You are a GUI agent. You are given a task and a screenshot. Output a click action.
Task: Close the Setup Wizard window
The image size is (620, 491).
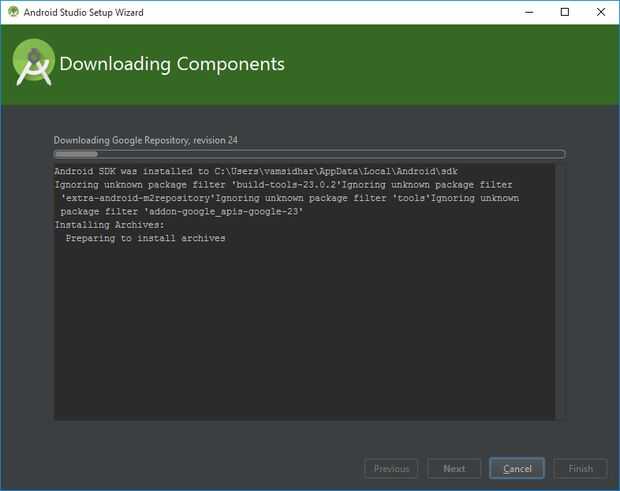(601, 12)
